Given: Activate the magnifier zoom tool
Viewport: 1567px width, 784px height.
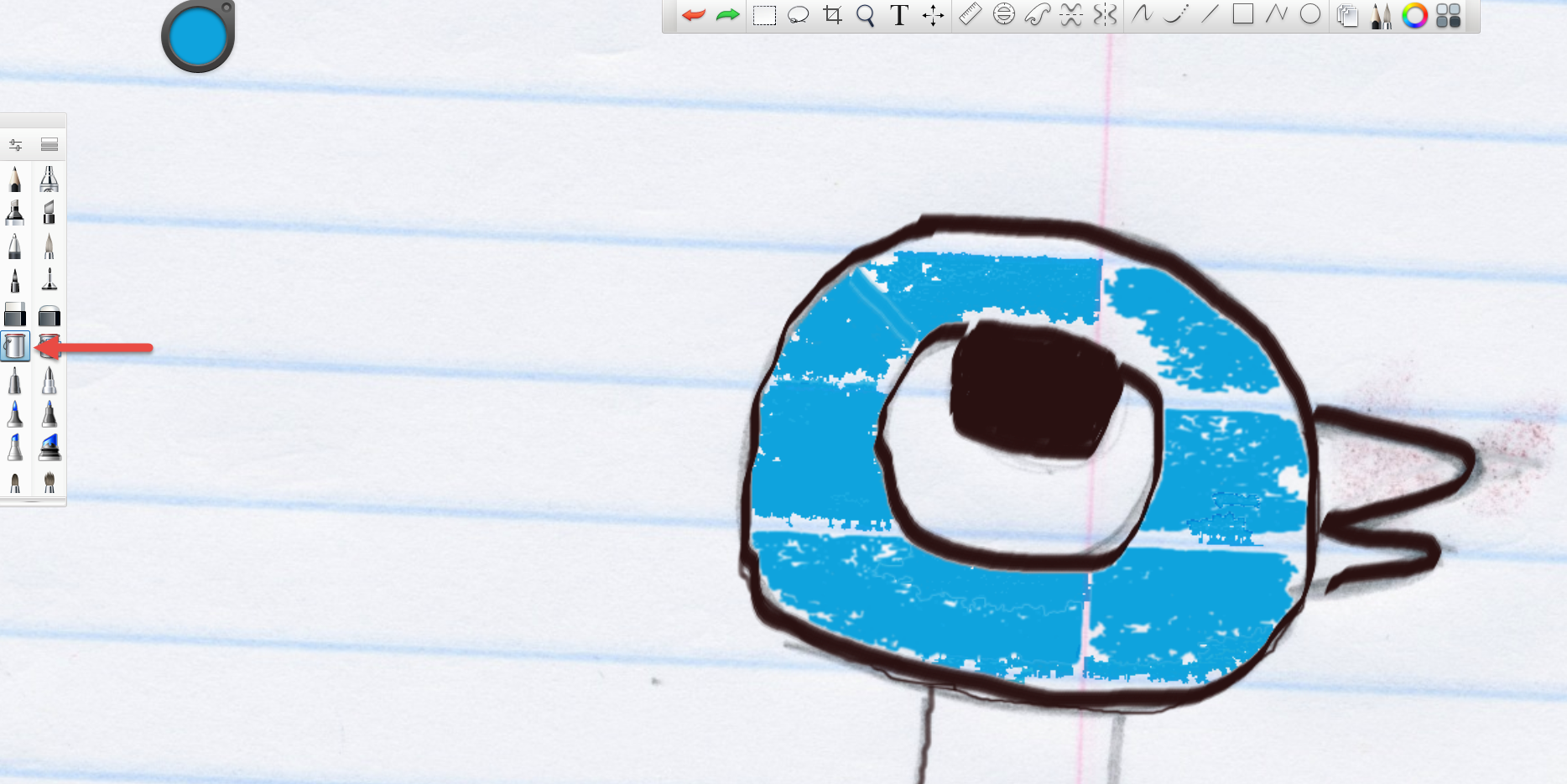Looking at the screenshot, I should 865,15.
